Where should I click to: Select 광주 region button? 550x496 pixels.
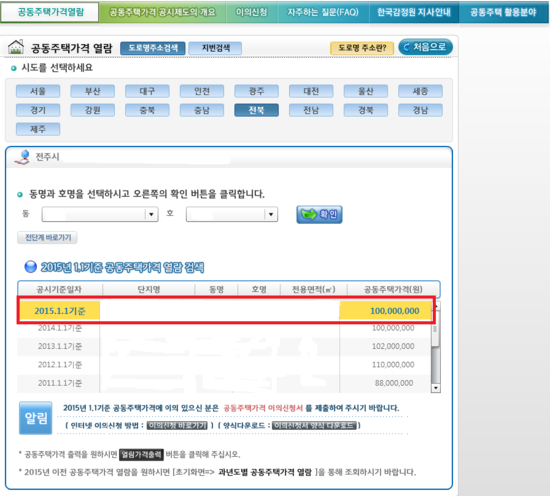click(x=256, y=91)
